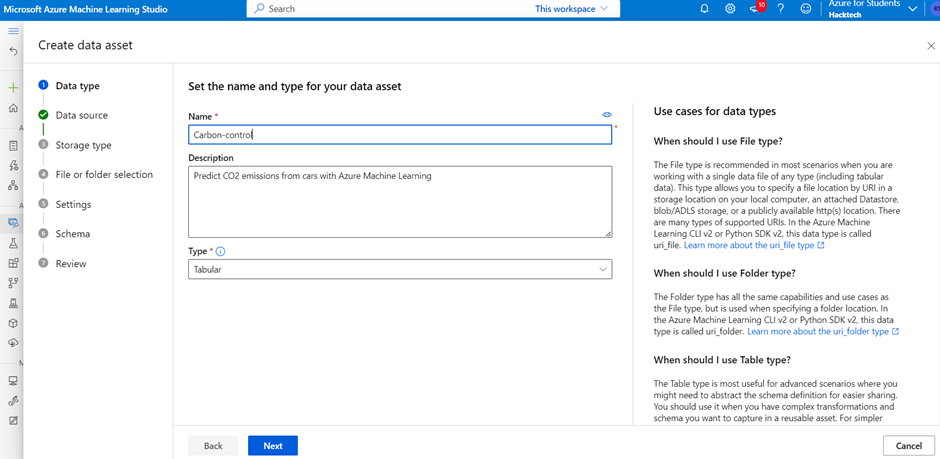Click the Next button

pyautogui.click(x=273, y=446)
